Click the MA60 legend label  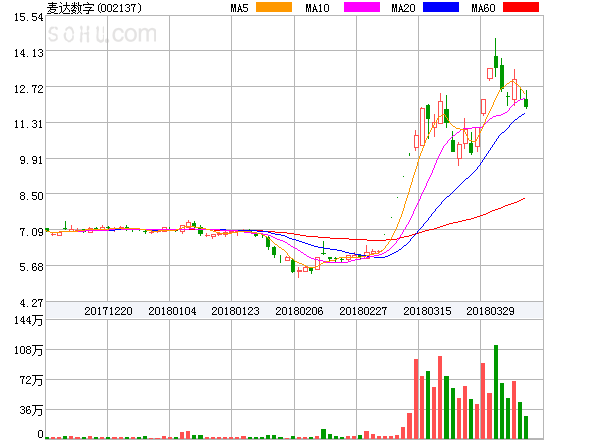pyautogui.click(x=483, y=8)
